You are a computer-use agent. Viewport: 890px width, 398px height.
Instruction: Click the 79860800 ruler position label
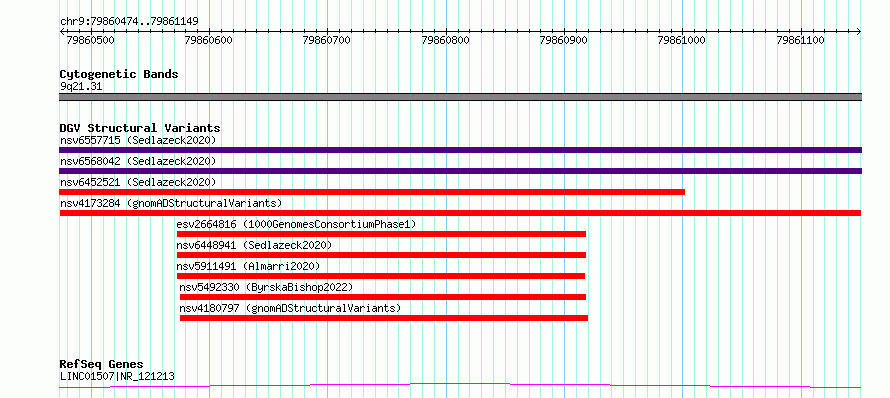click(446, 40)
